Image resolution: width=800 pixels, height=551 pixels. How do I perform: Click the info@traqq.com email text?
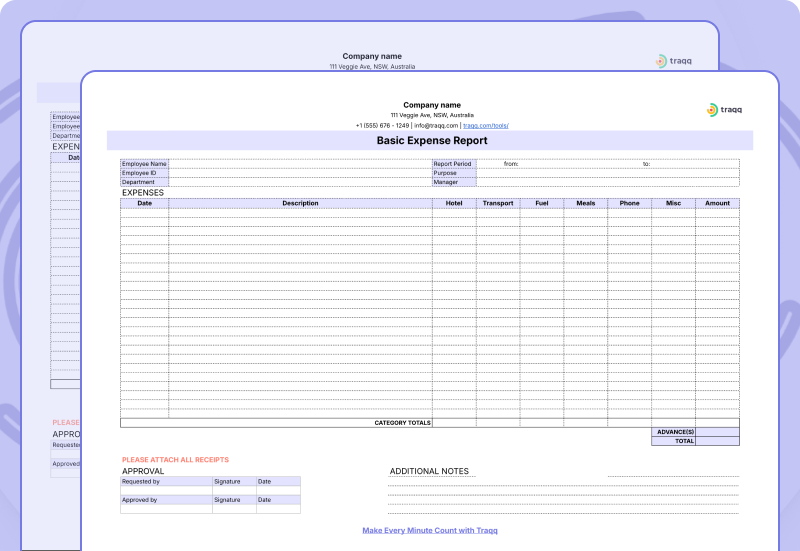tap(436, 126)
